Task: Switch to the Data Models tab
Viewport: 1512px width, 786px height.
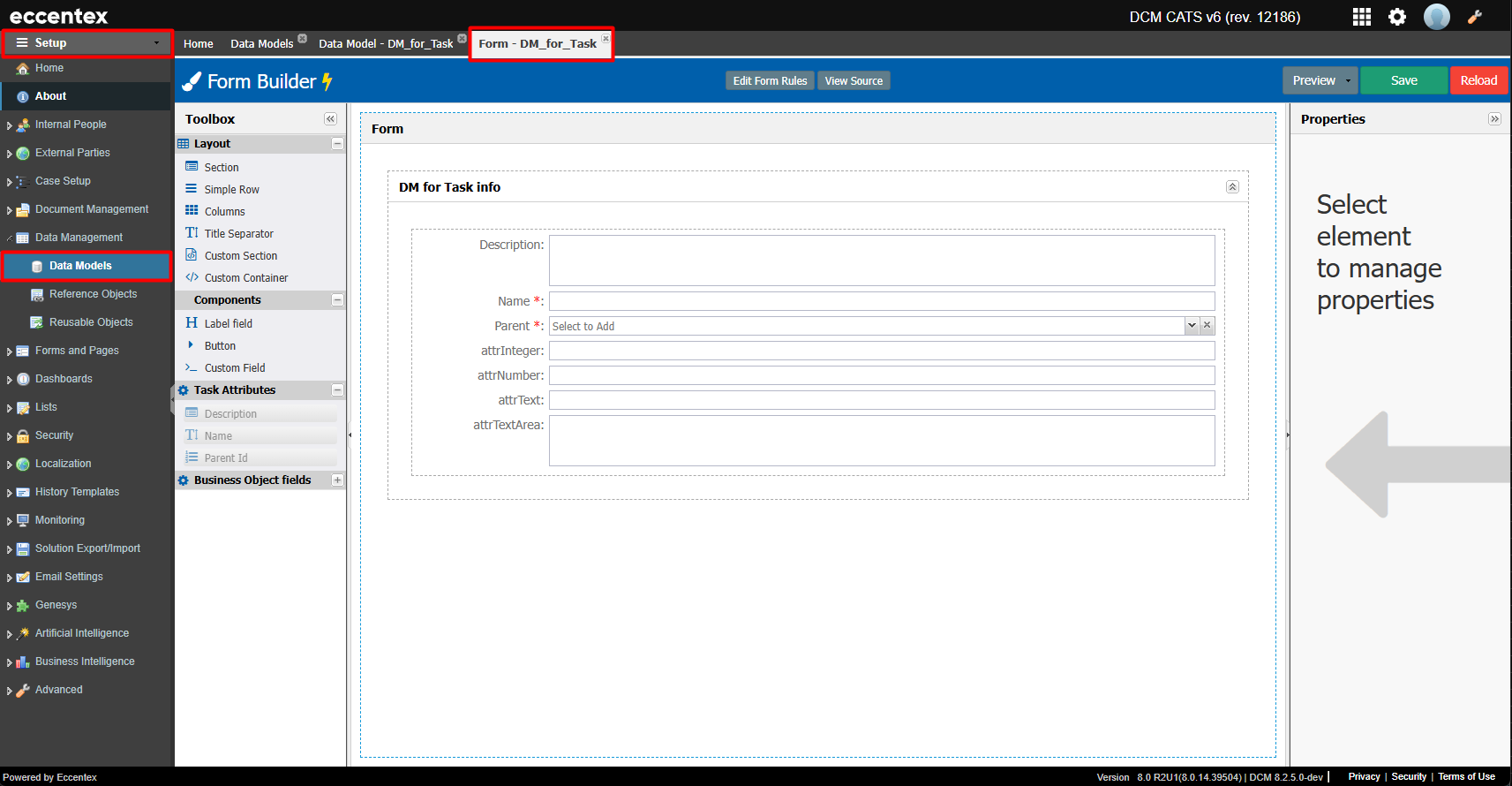Action: [262, 43]
